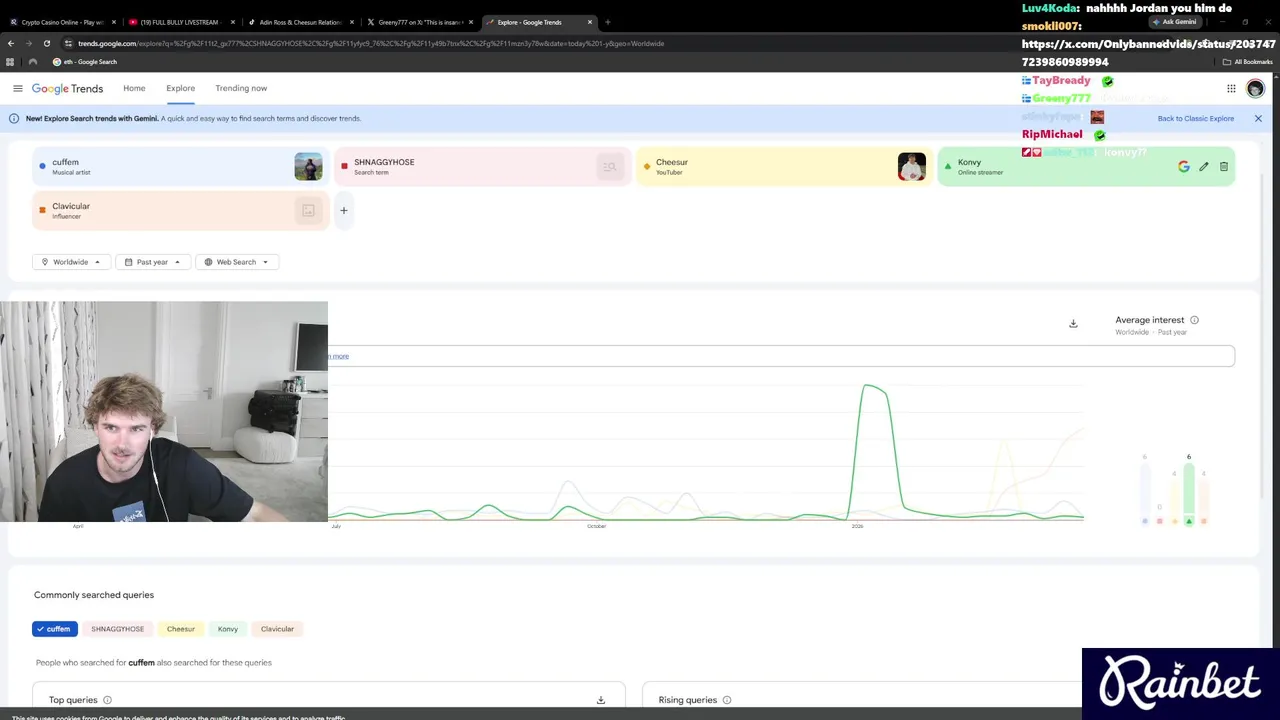
Task: Dismiss the Gemini explore banner
Action: pos(1258,118)
